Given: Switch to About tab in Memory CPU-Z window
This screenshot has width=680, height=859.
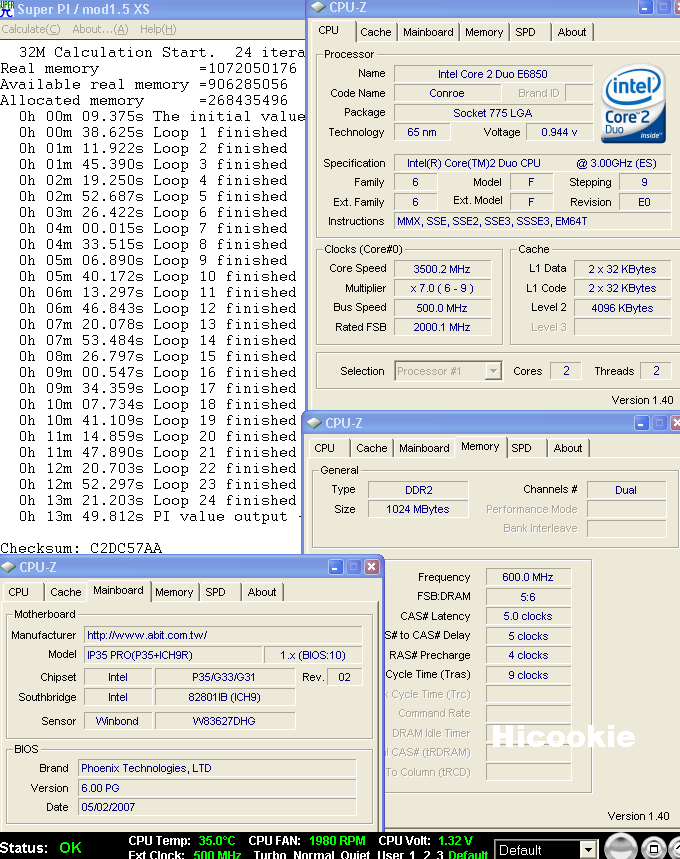Looking at the screenshot, I should pos(568,448).
